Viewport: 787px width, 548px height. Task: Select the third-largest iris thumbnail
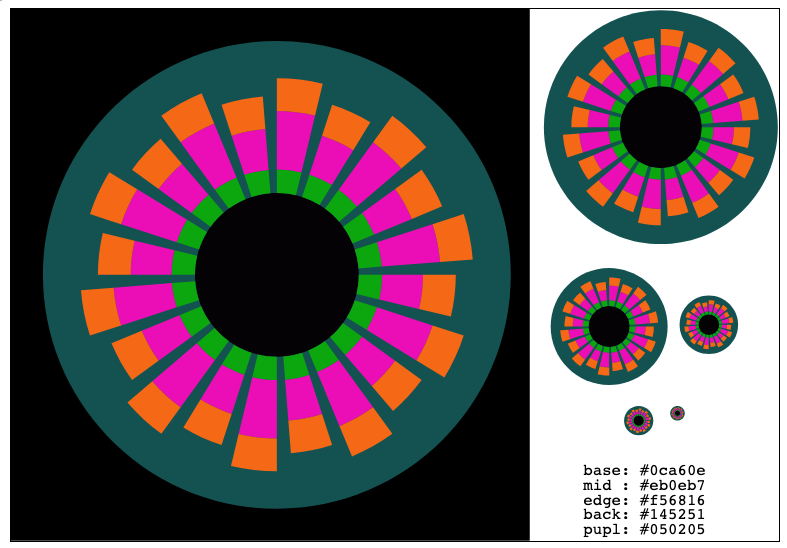point(709,325)
